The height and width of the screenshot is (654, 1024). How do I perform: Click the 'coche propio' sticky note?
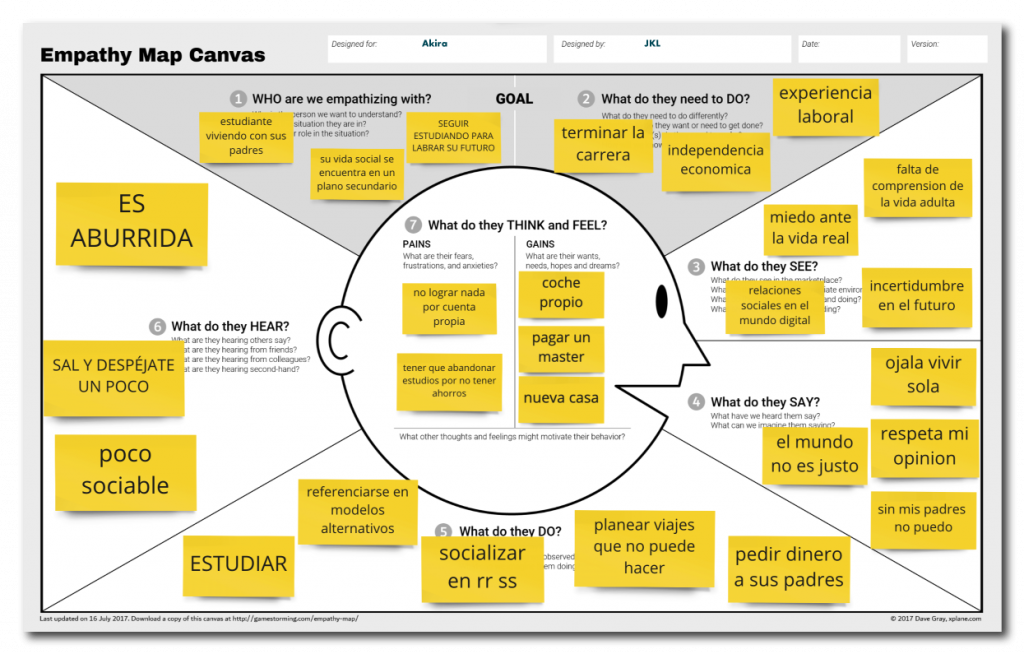click(x=561, y=293)
